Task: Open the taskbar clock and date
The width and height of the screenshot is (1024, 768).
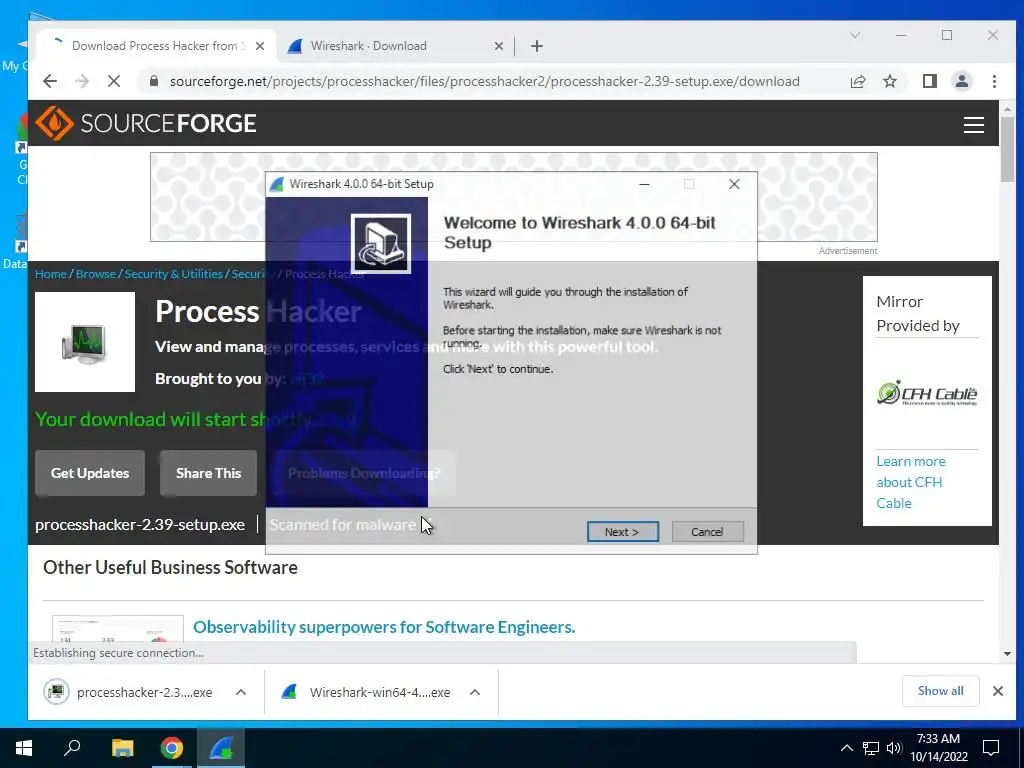Action: coord(938,748)
